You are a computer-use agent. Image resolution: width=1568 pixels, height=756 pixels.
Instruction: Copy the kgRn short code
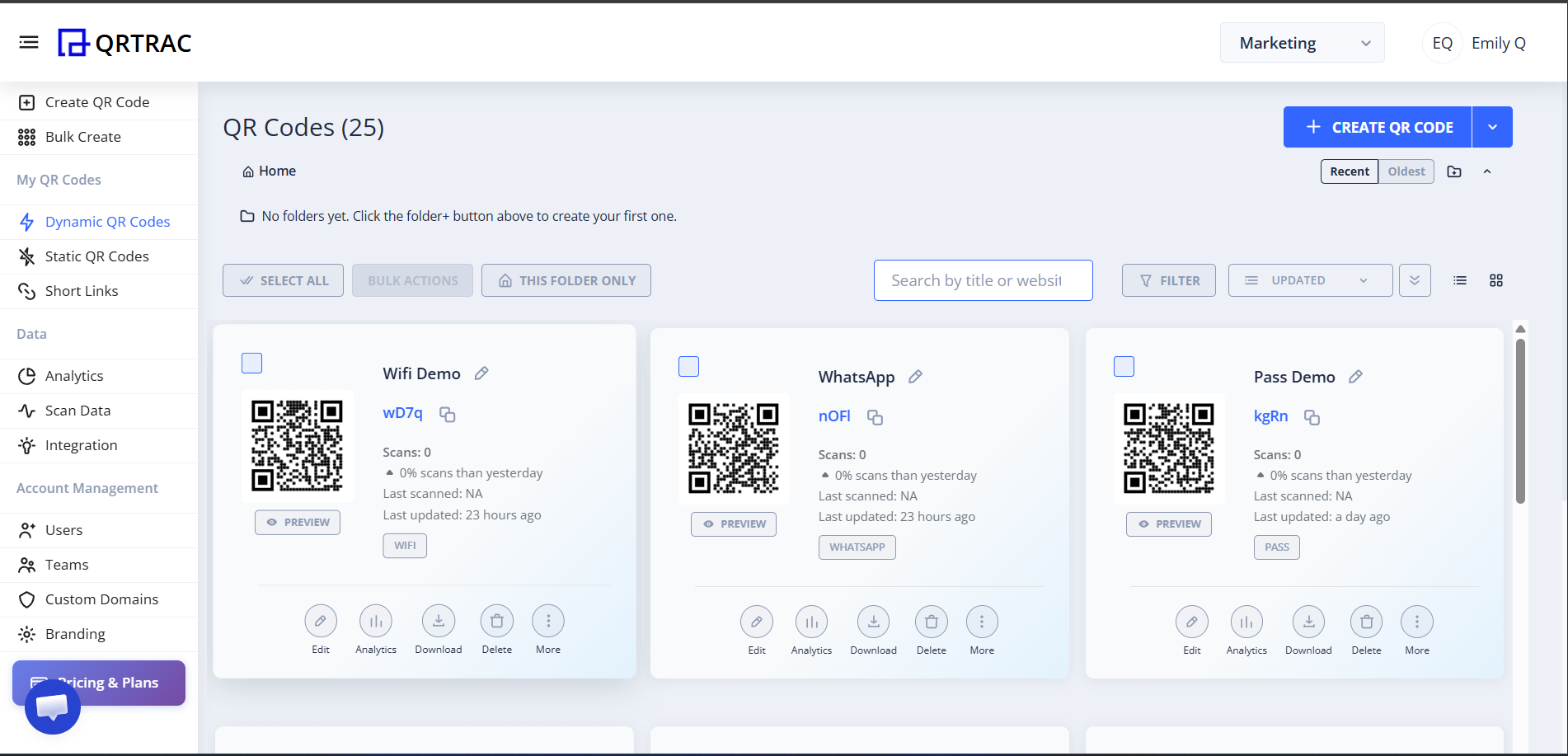click(1312, 417)
